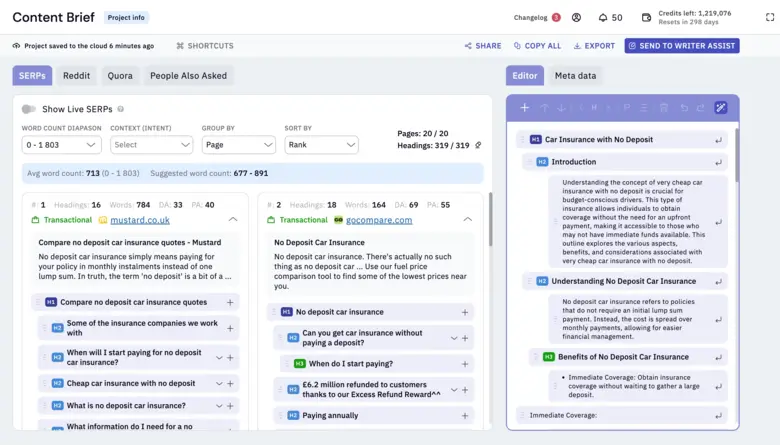Image resolution: width=780 pixels, height=445 pixels.
Task: Open the Sort By Rank dropdown
Action: pos(321,145)
